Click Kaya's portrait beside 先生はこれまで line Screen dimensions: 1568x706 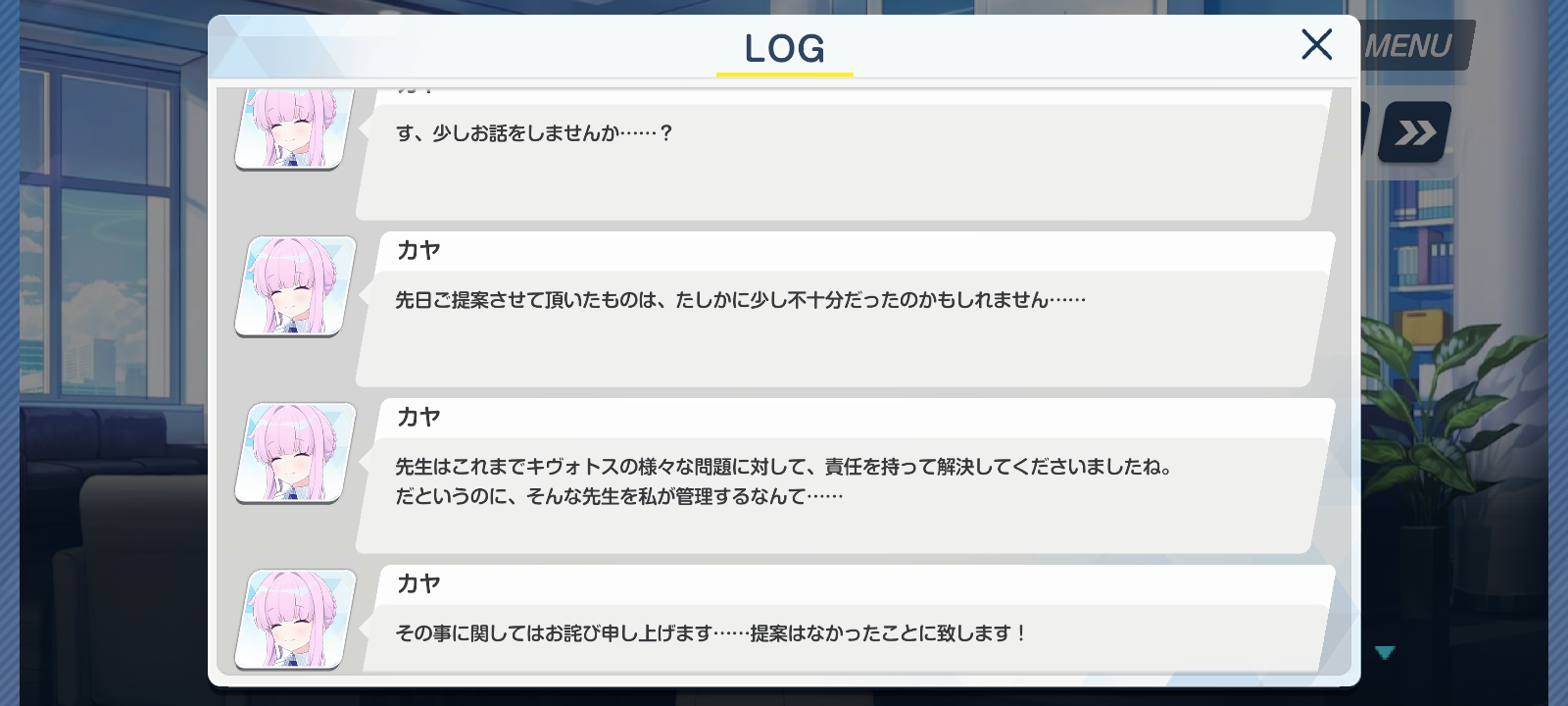point(295,453)
